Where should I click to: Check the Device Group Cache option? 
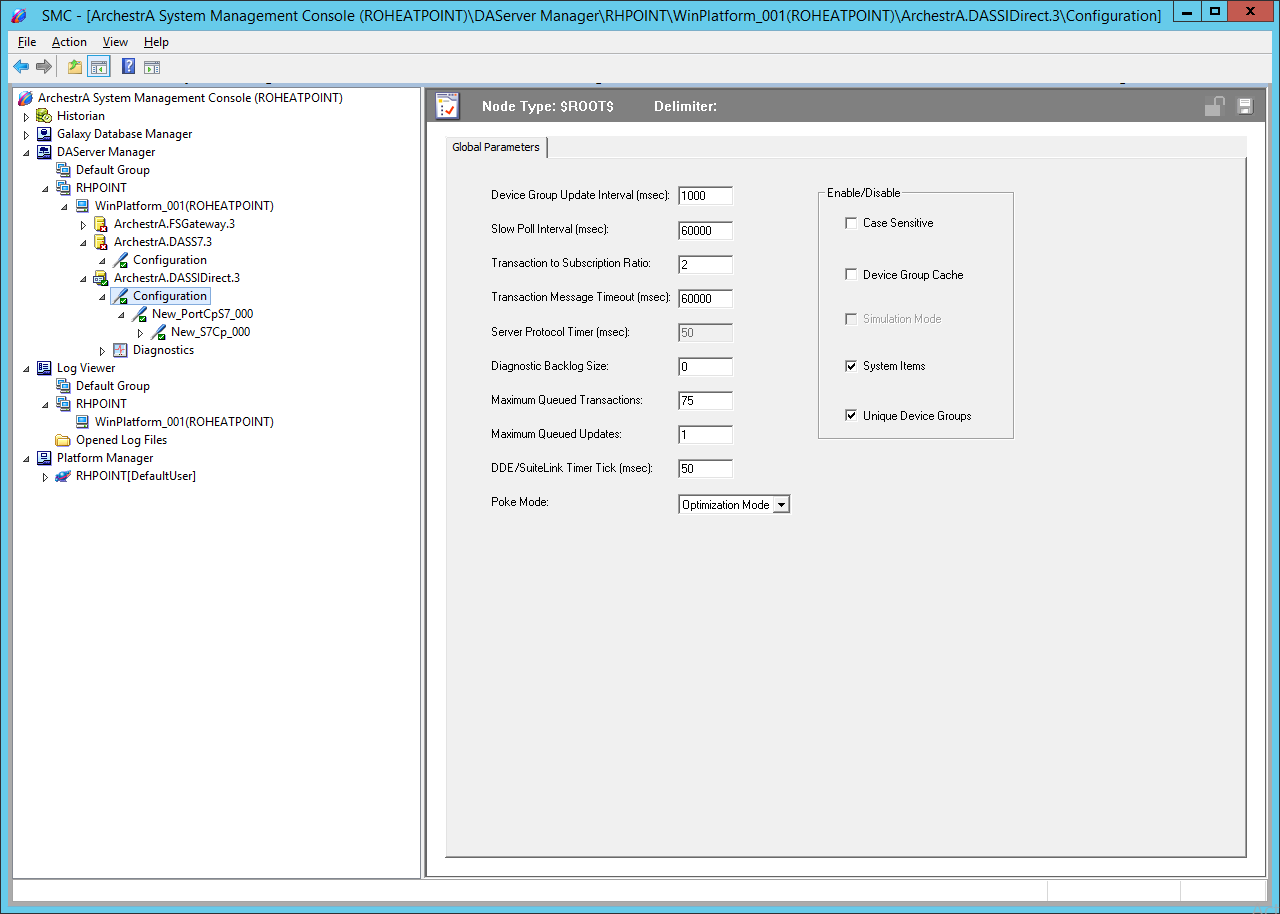tap(851, 275)
